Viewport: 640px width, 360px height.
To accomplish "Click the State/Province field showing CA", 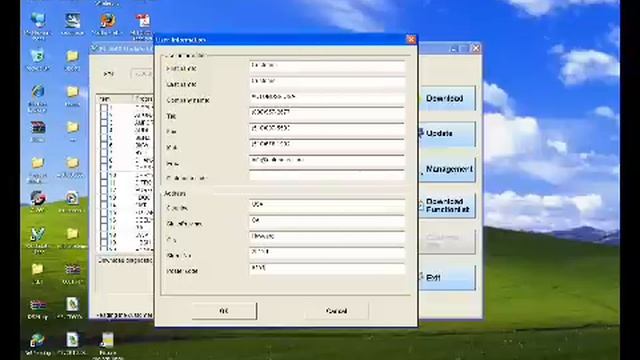I will pyautogui.click(x=327, y=222).
